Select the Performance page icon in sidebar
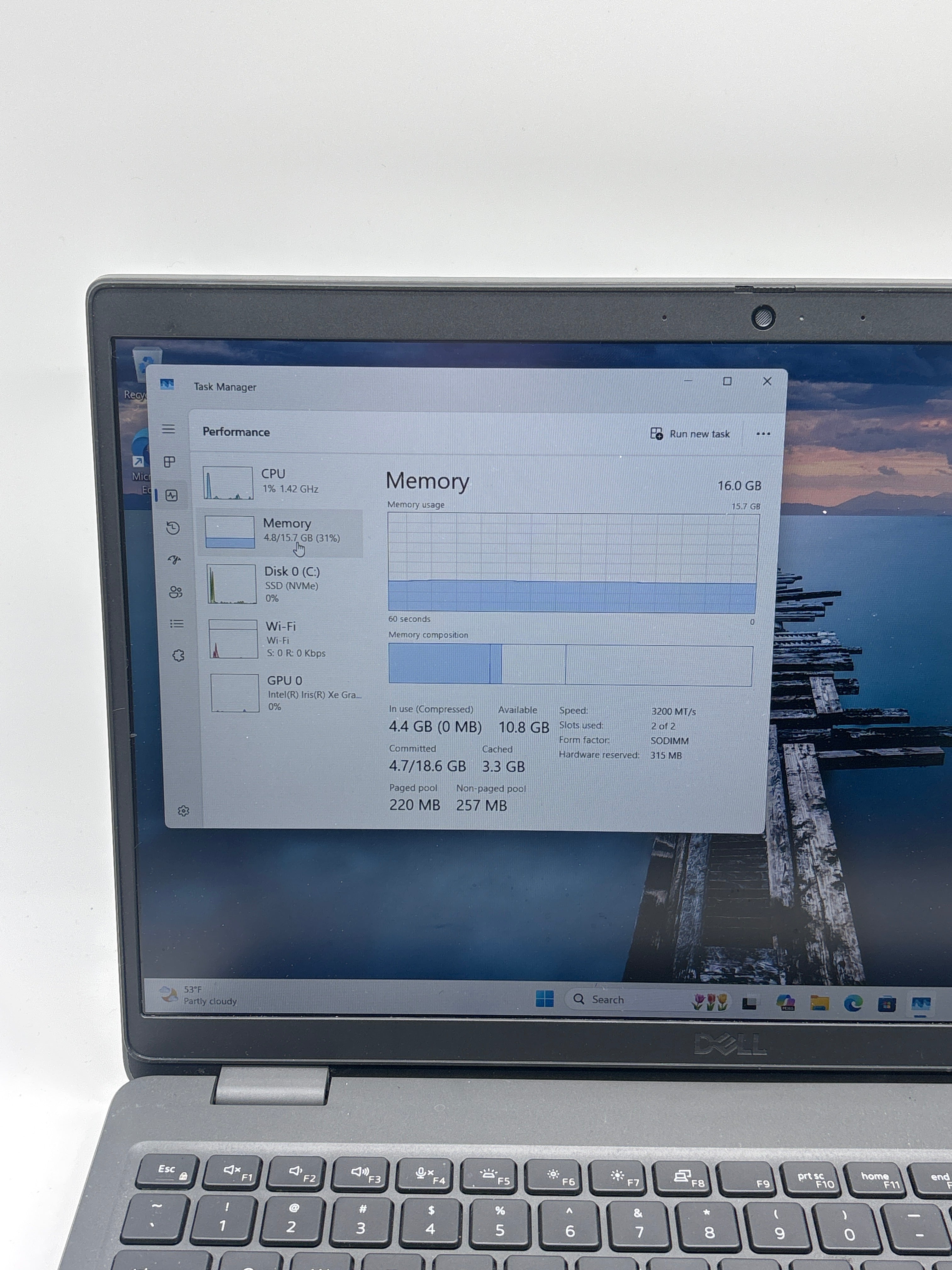 pyautogui.click(x=172, y=495)
